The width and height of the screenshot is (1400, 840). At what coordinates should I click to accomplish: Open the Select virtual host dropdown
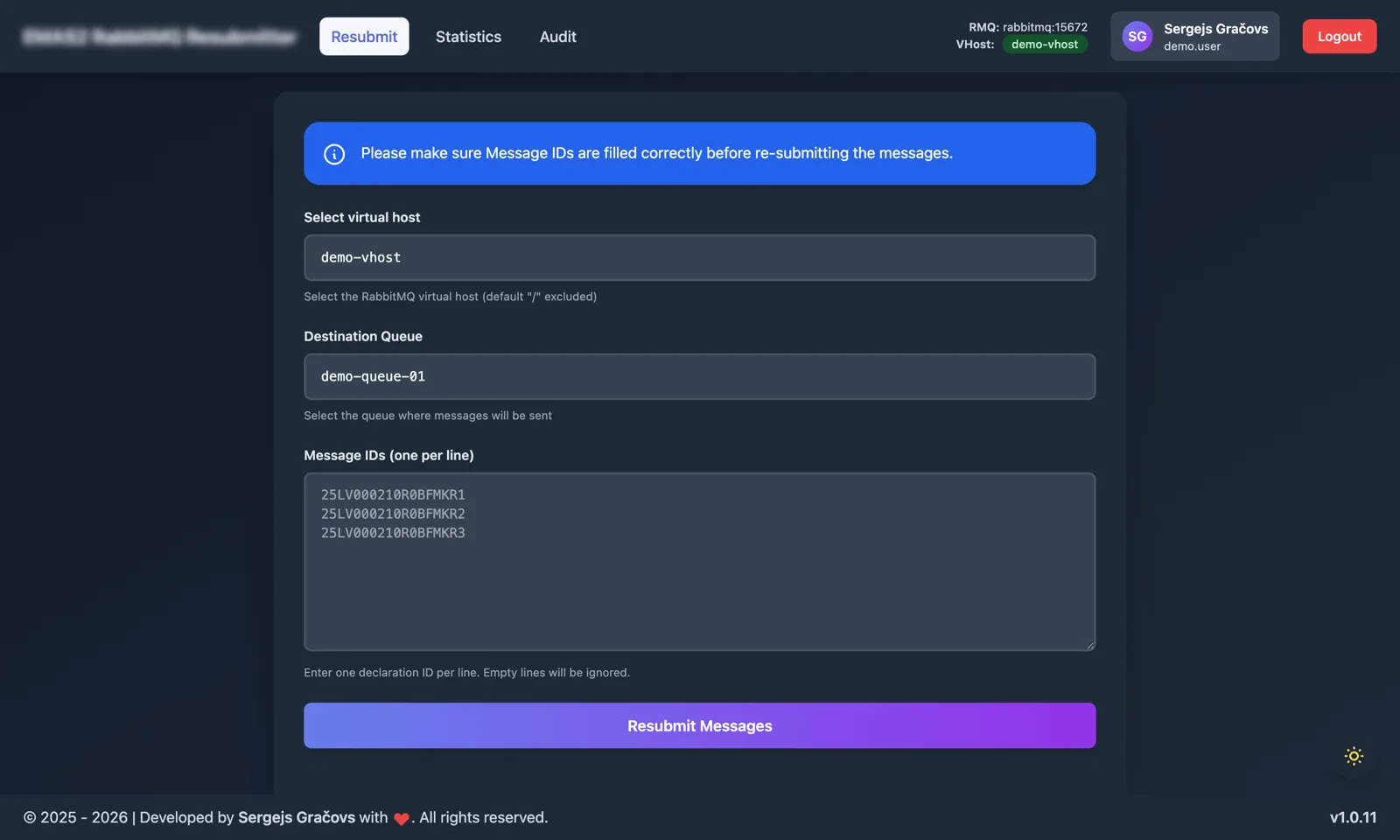[699, 257]
